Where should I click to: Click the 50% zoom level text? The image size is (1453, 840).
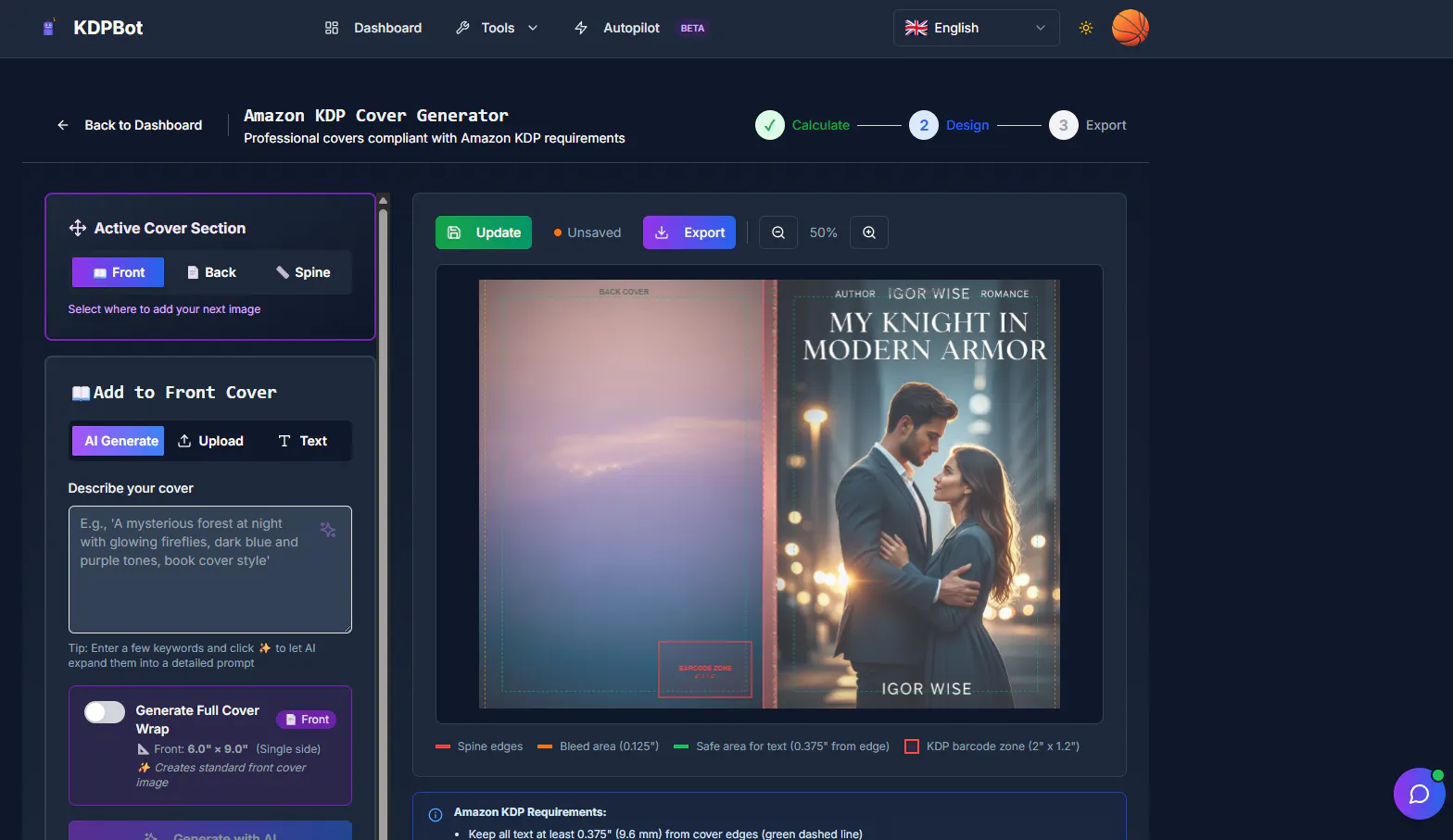[824, 232]
